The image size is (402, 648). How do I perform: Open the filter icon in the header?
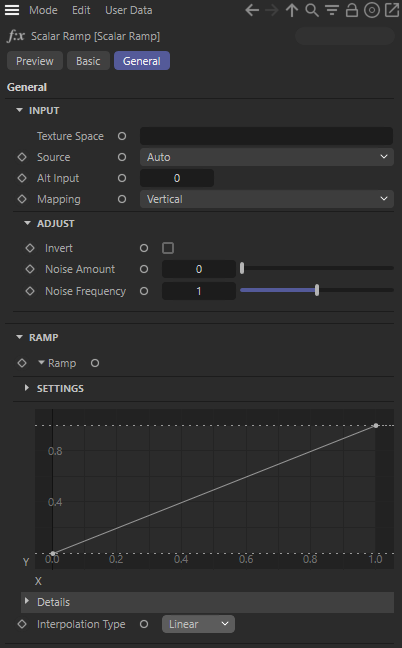(332, 10)
